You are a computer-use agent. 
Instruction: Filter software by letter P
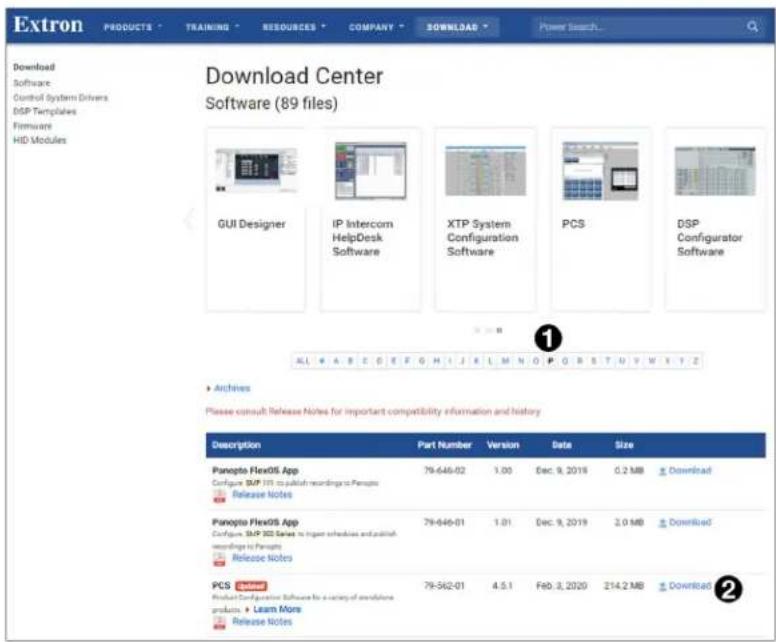point(550,361)
